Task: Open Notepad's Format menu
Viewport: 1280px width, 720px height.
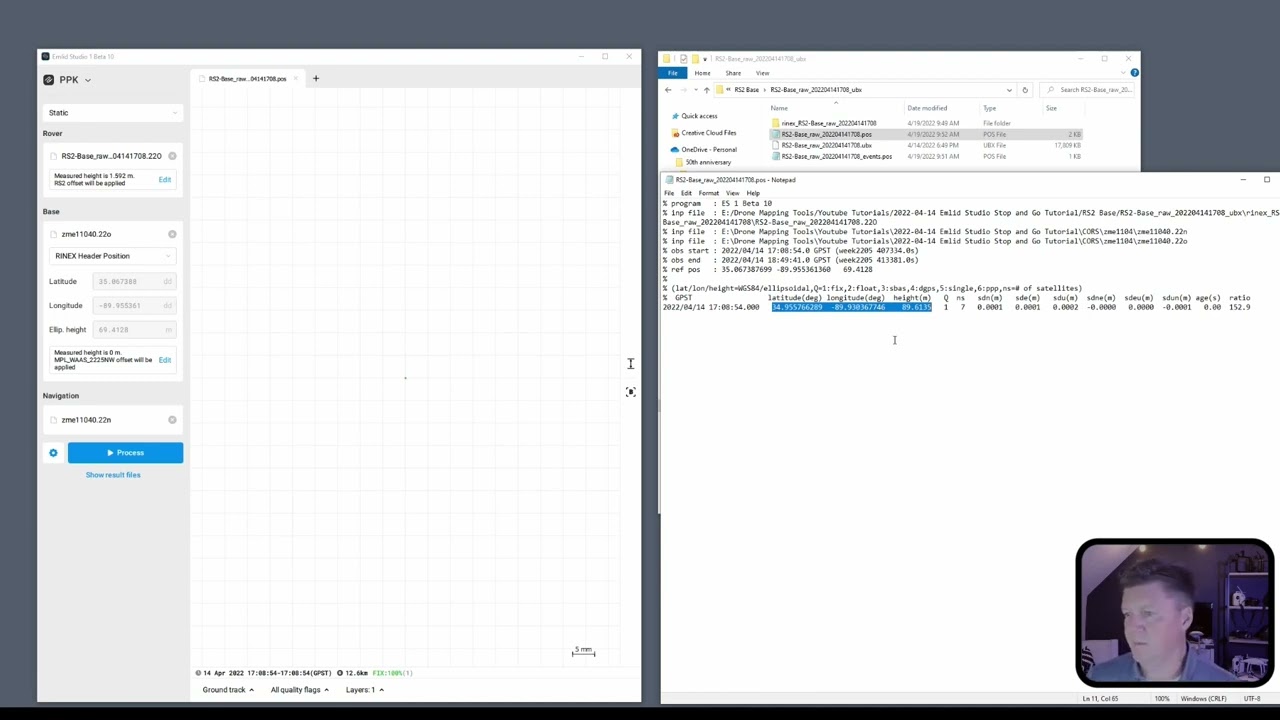Action: [708, 193]
